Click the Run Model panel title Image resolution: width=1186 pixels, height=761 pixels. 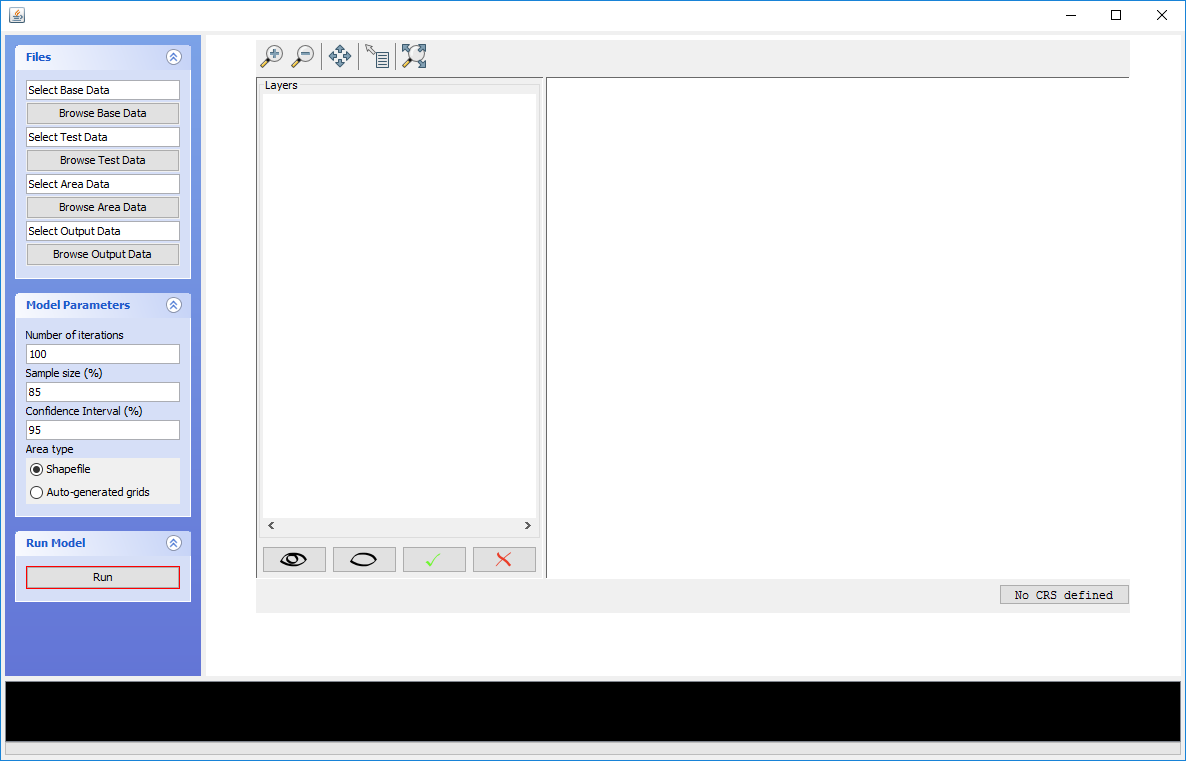(56, 543)
